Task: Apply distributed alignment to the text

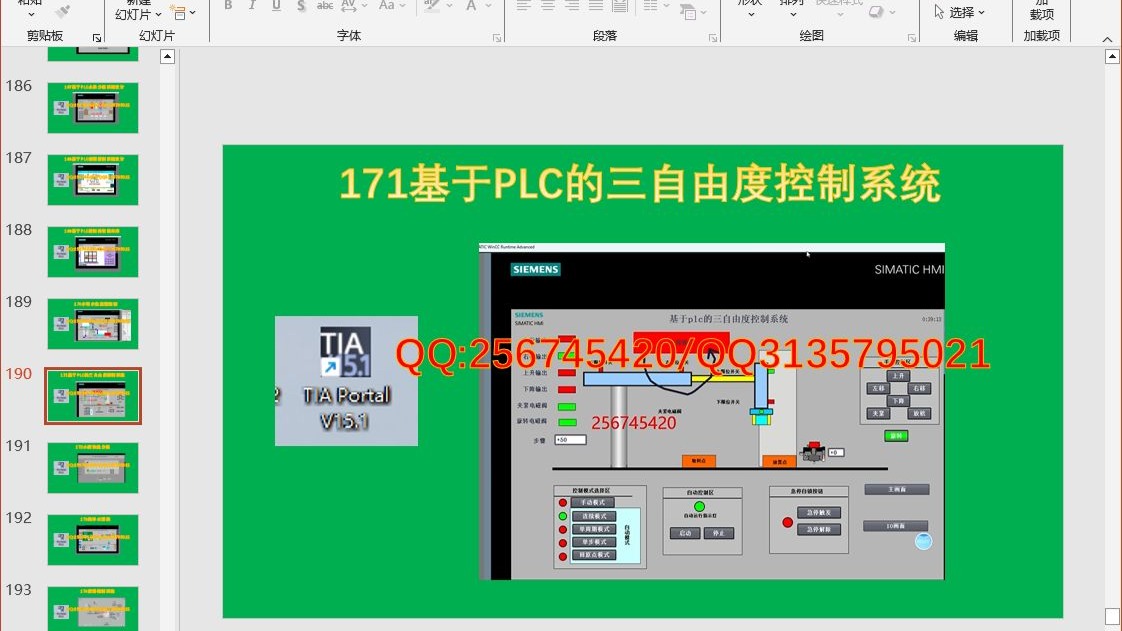Action: click(620, 6)
